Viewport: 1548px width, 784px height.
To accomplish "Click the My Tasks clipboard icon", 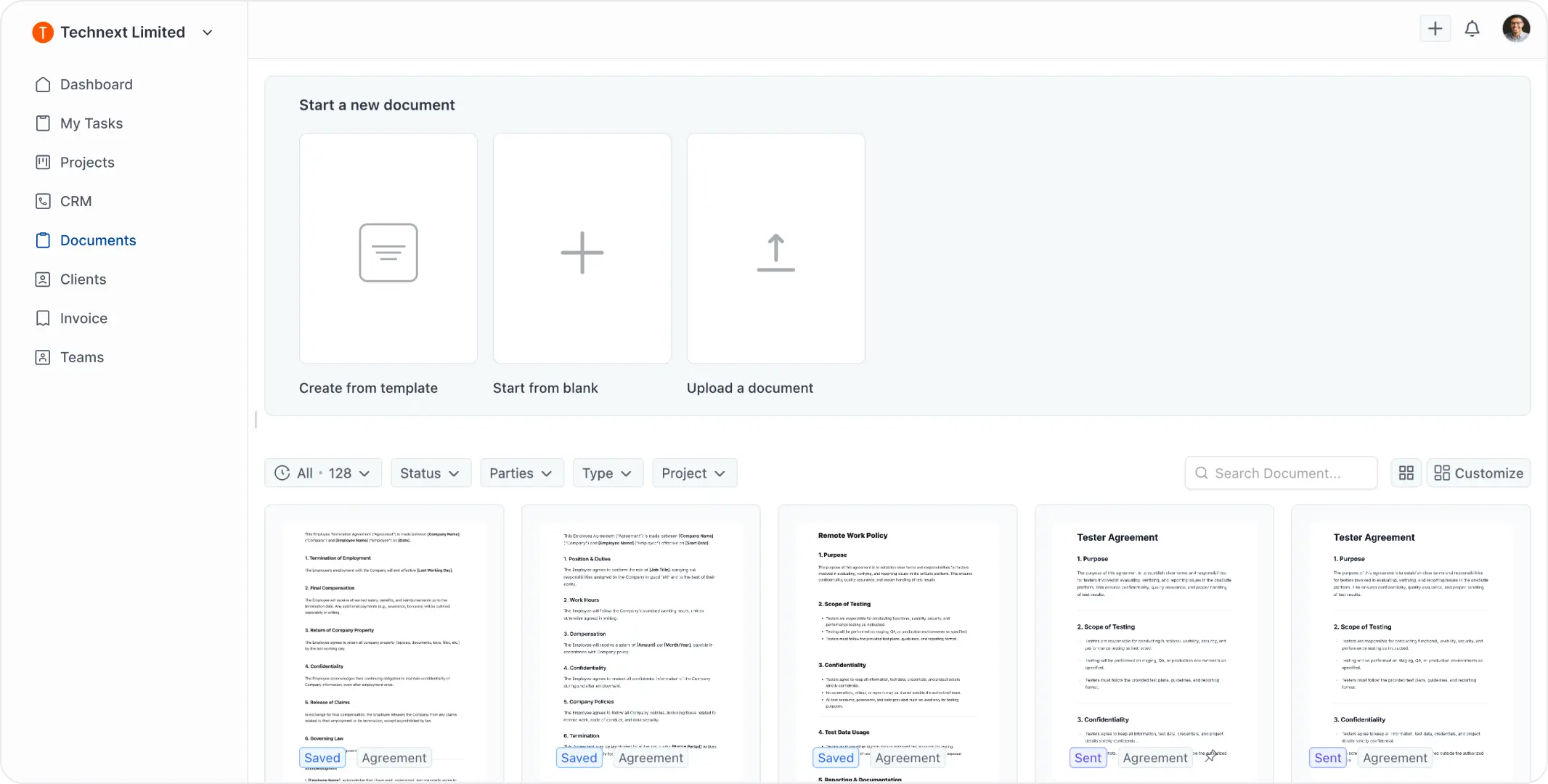I will [x=43, y=123].
